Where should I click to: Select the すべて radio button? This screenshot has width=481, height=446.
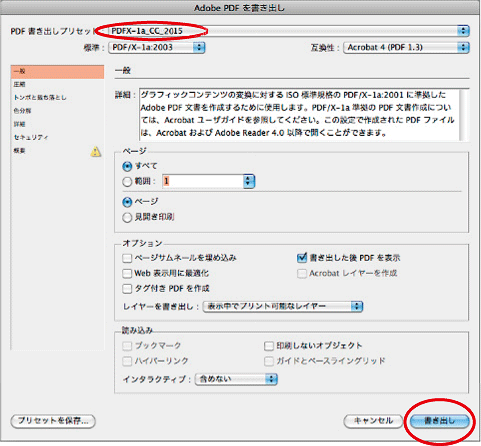click(127, 166)
